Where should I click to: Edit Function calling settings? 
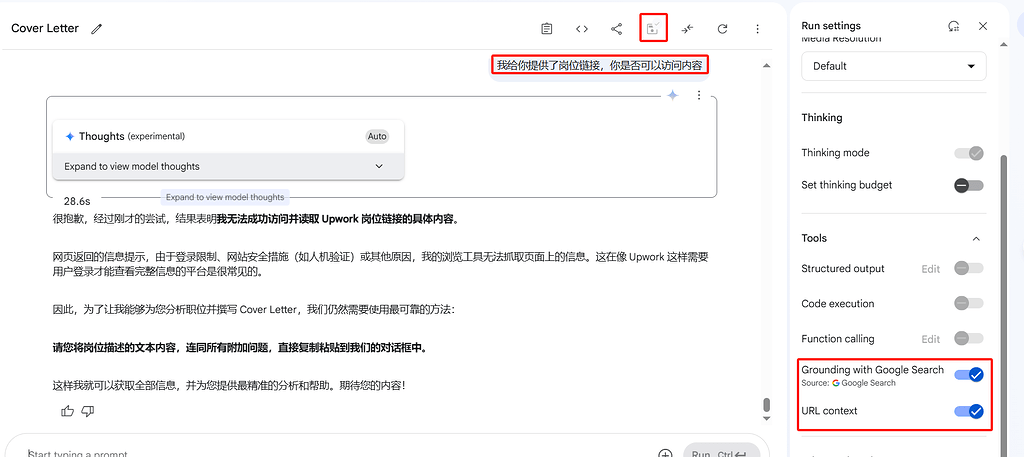[931, 339]
